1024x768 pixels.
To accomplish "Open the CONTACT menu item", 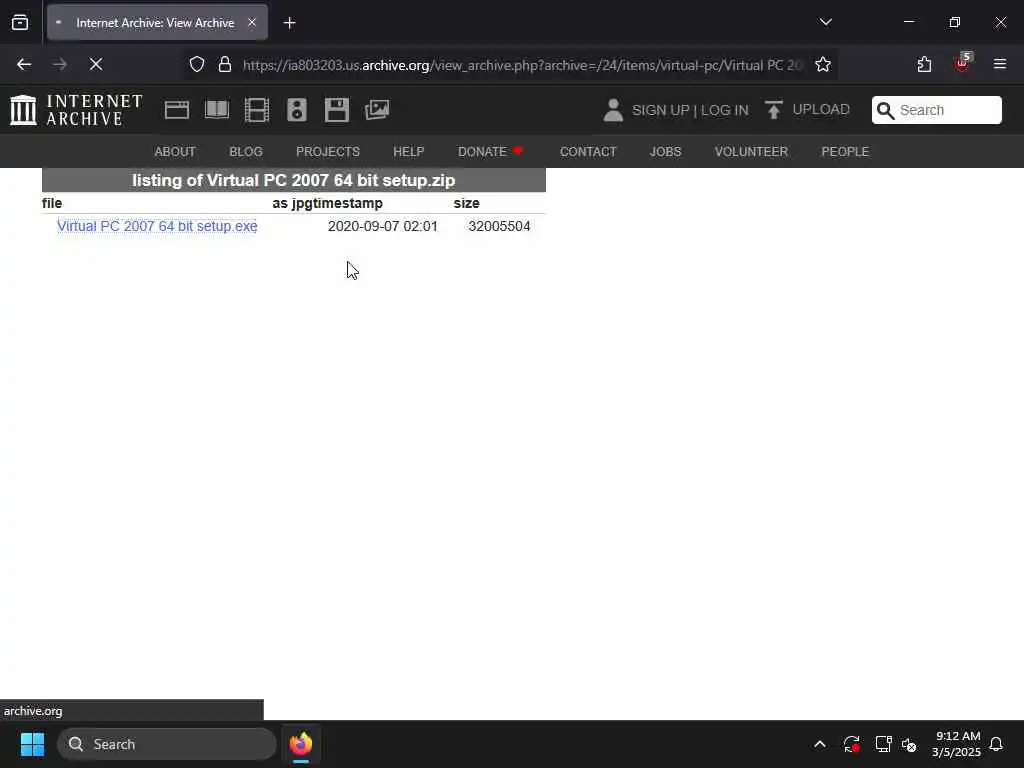I will pos(588,152).
